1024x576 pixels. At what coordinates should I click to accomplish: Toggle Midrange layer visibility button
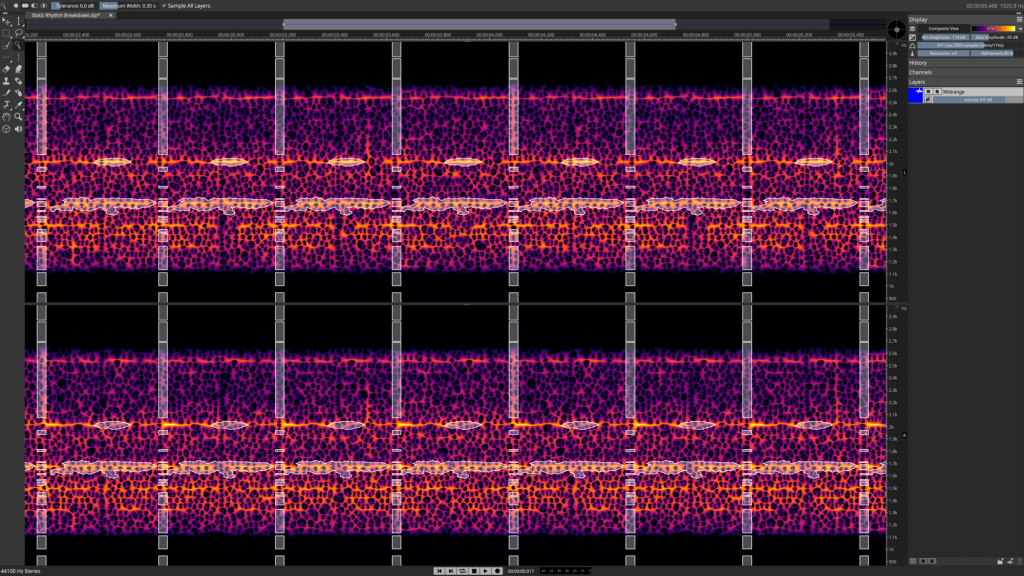[x=928, y=92]
